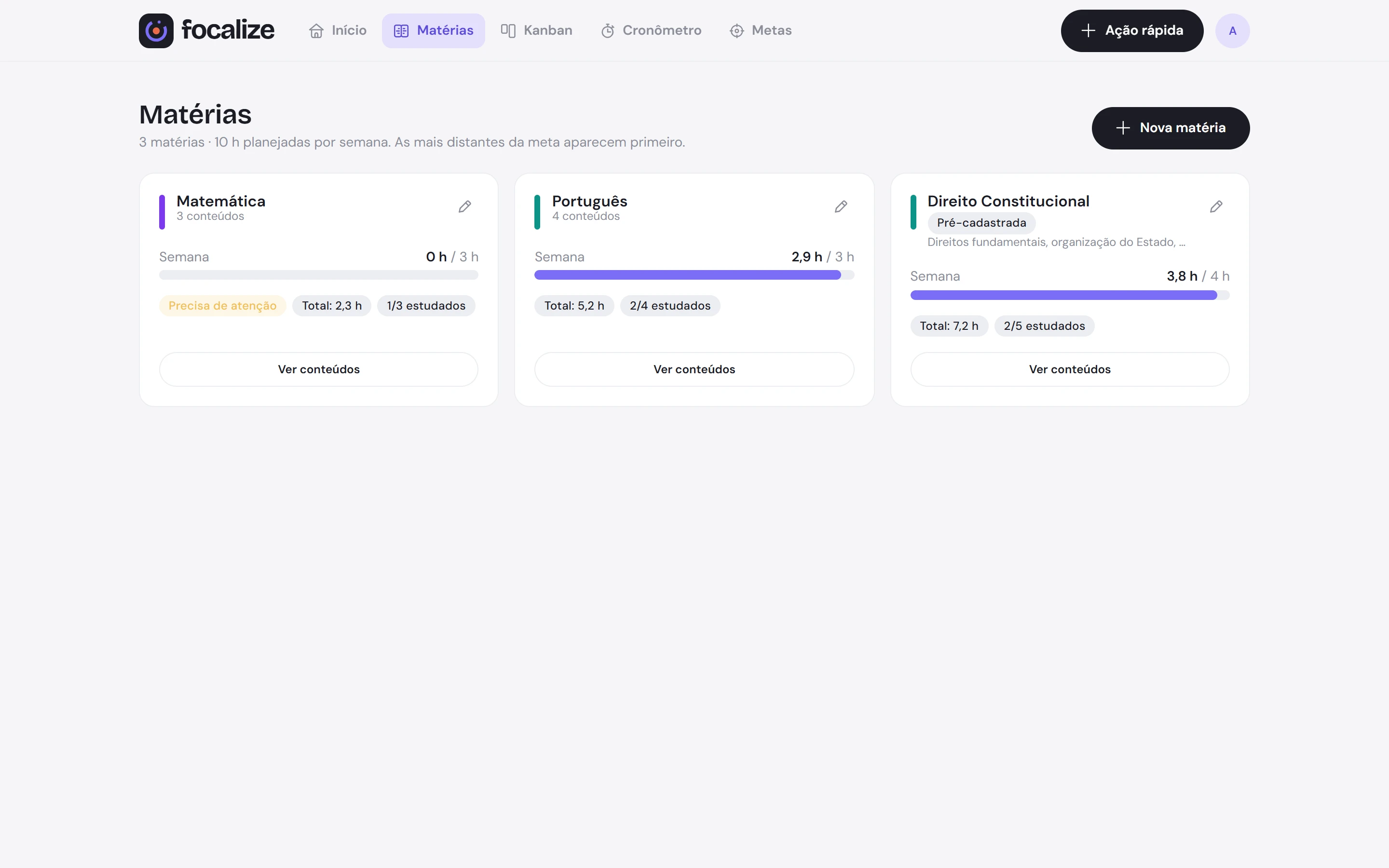Edit Matemática with the pencil icon
Screen dimensions: 1389x868
[x=465, y=207]
